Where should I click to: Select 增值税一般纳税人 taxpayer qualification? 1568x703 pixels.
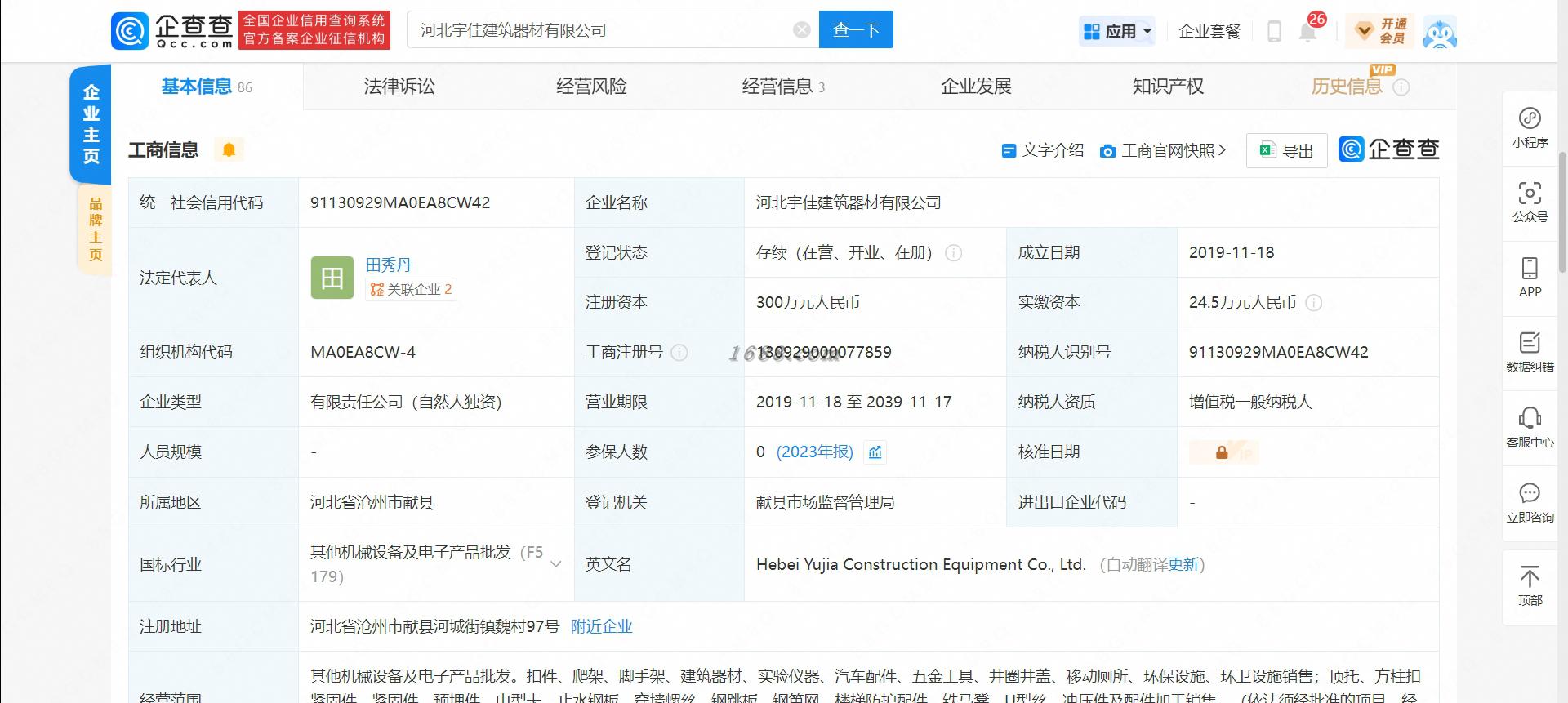point(1250,402)
